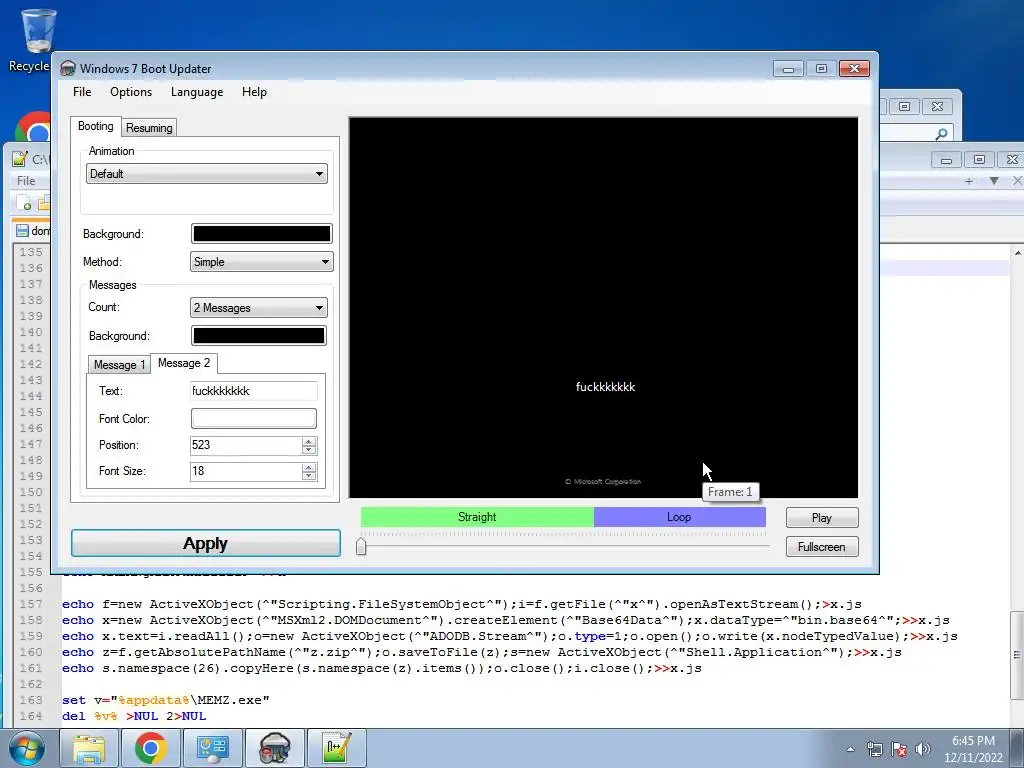
Task: Click the Notepad++ vertical scrollbar thumb
Action: pyautogui.click(x=1017, y=655)
